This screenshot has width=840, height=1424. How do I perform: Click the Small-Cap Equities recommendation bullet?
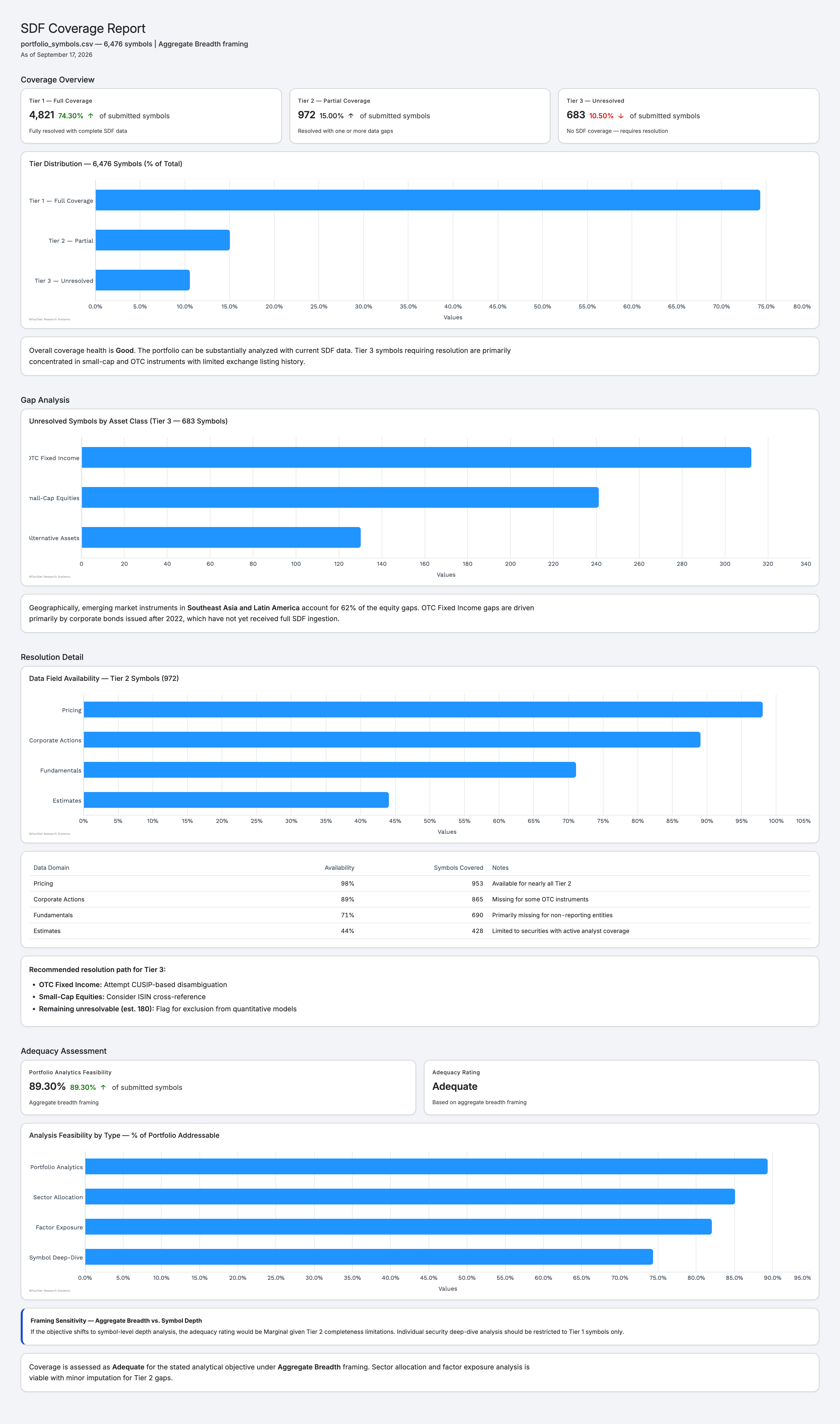click(122, 997)
